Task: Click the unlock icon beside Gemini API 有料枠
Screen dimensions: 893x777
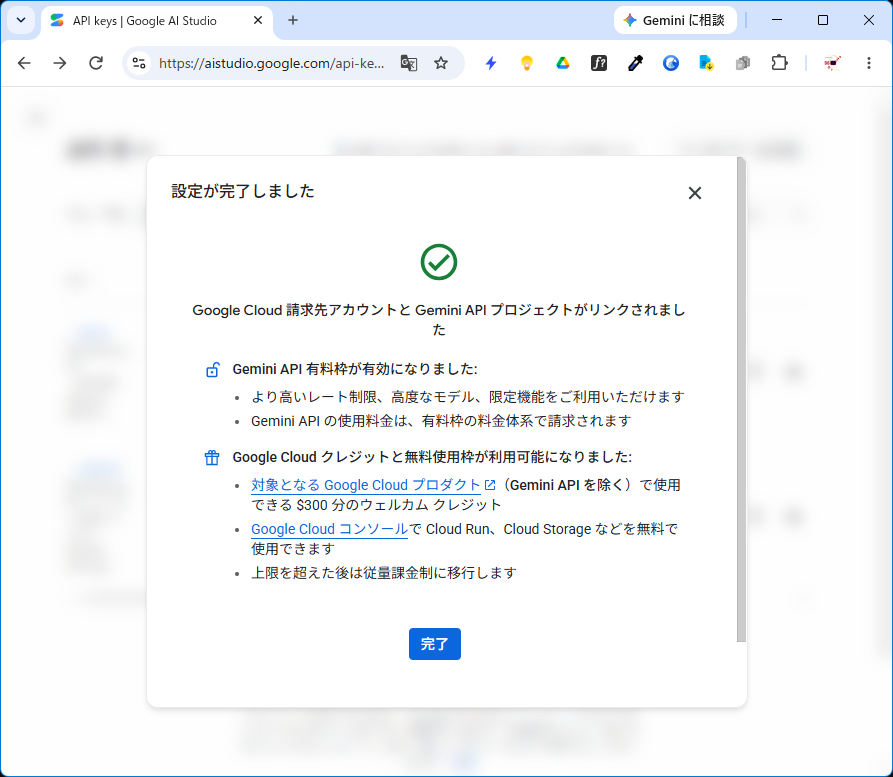Action: [212, 370]
